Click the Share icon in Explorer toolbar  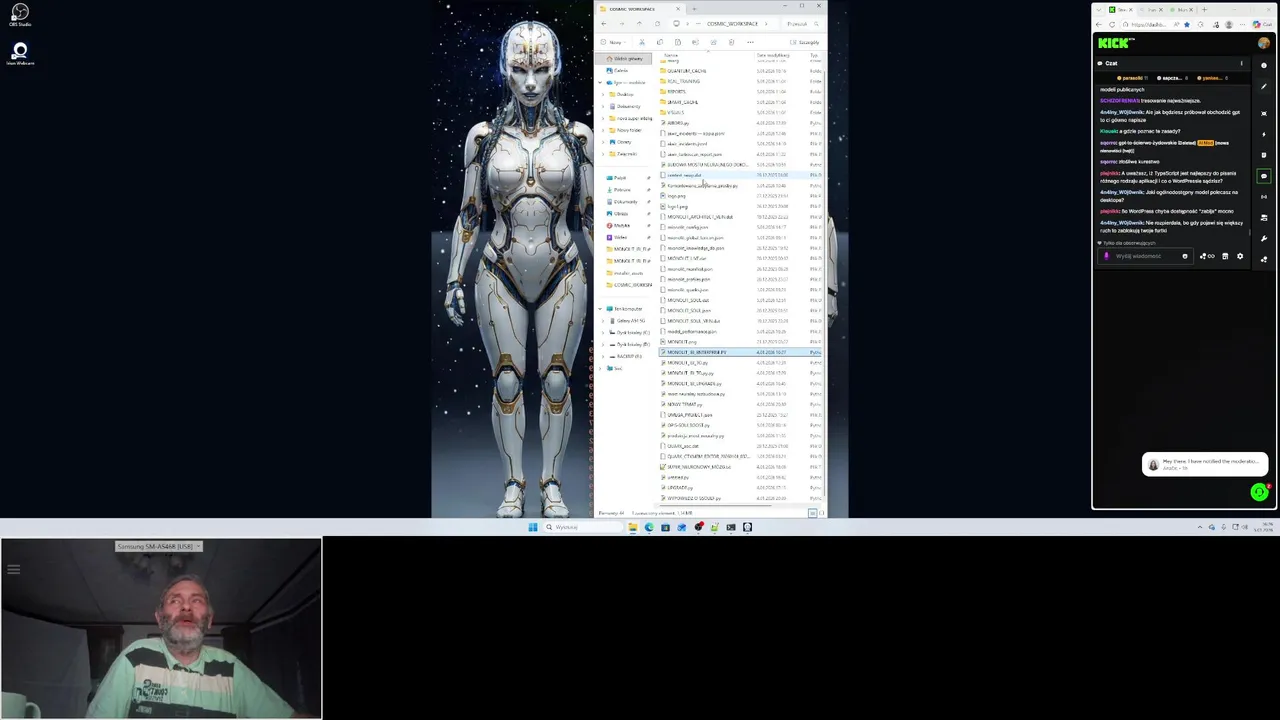pos(713,42)
